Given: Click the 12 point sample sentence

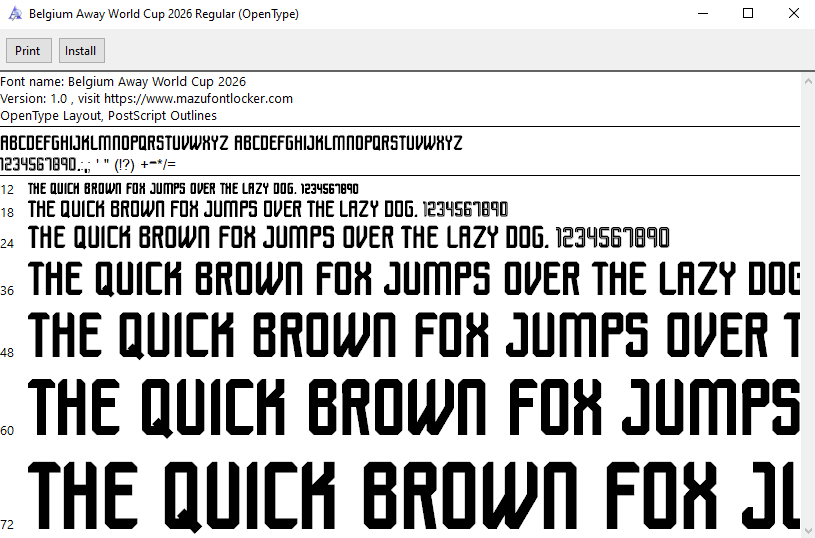Looking at the screenshot, I should [x=193, y=188].
